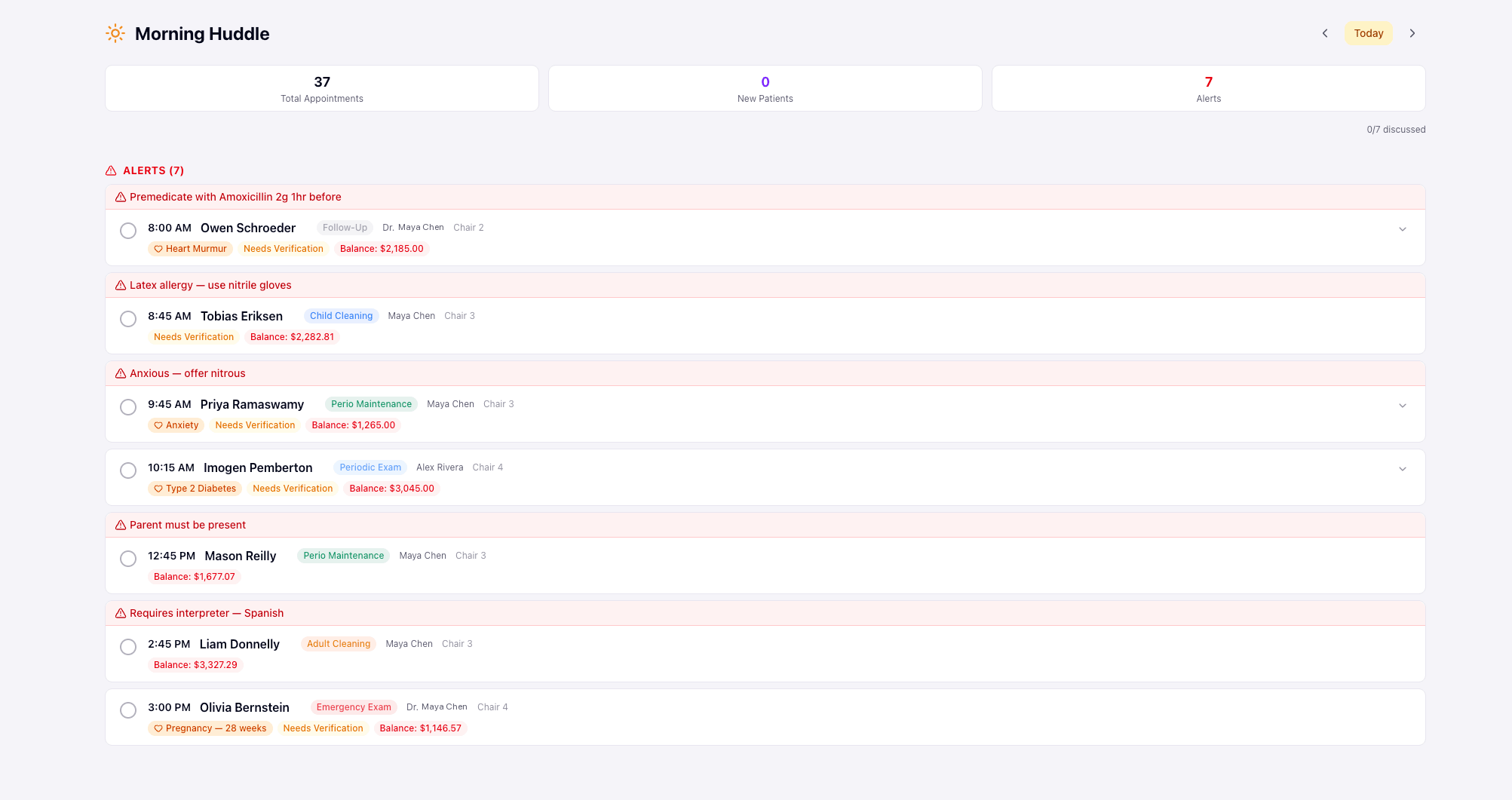Click Mason Reilly's Perio Maintenance tag
The image size is (1512, 800).
point(344,556)
